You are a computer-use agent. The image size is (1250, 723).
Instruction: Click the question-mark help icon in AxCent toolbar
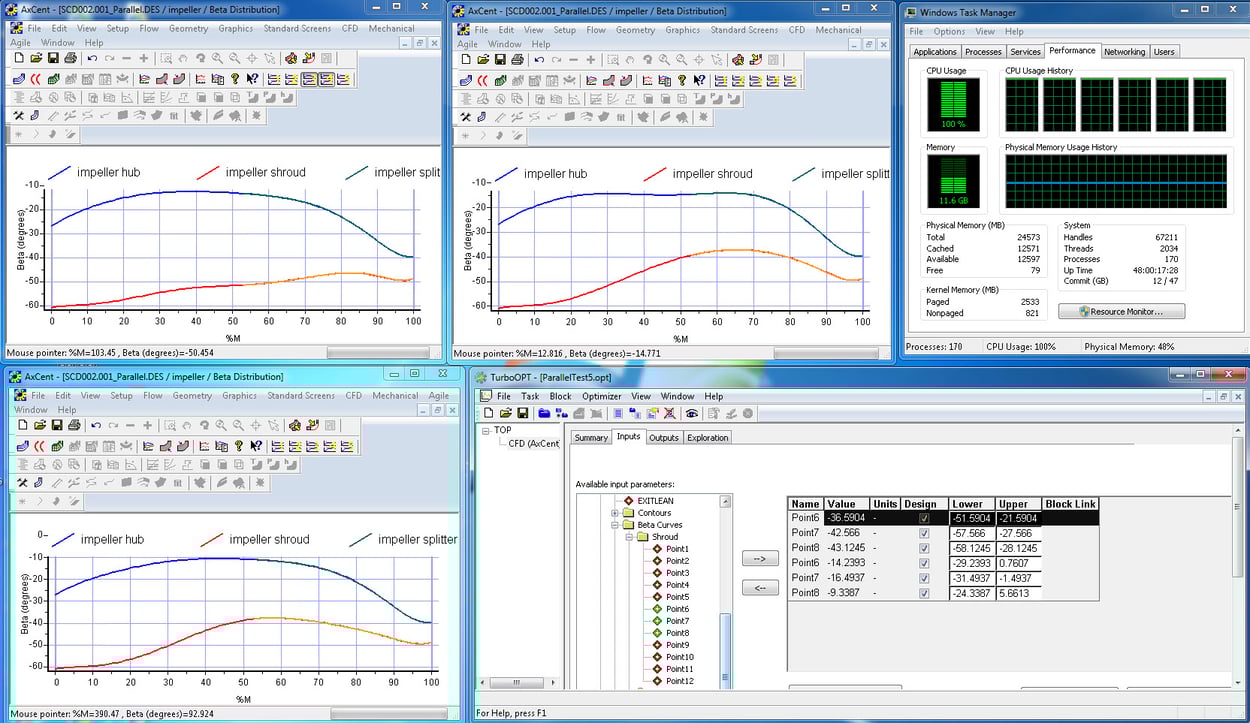(236, 78)
